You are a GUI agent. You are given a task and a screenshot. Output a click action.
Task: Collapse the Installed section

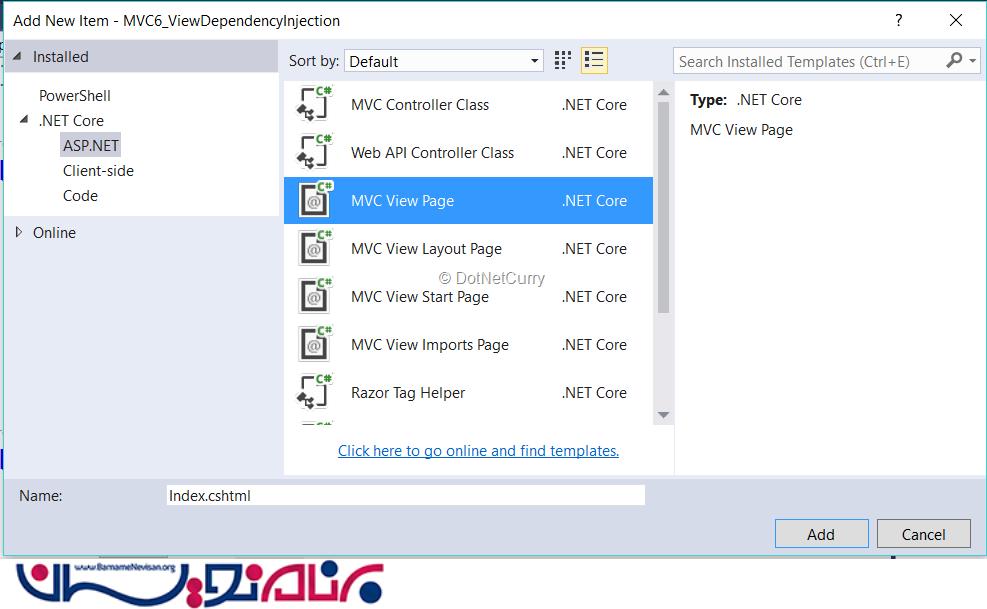tap(18, 57)
